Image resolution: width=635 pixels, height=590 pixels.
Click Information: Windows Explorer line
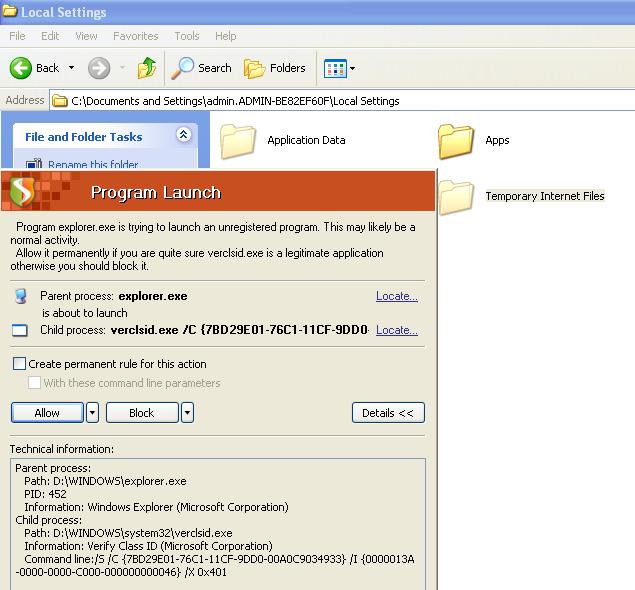pos(156,507)
